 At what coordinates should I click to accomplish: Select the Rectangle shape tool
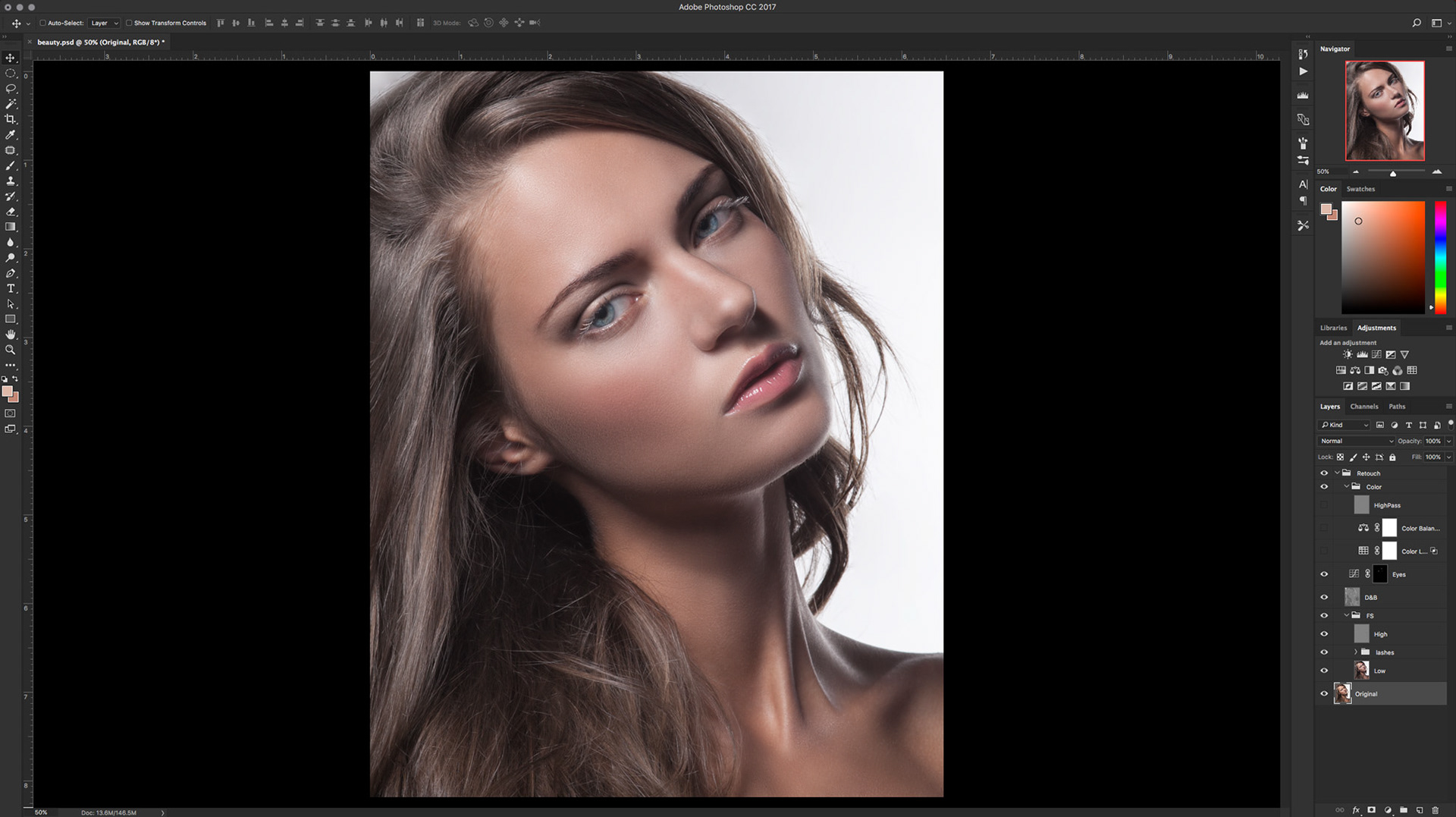pyautogui.click(x=11, y=319)
